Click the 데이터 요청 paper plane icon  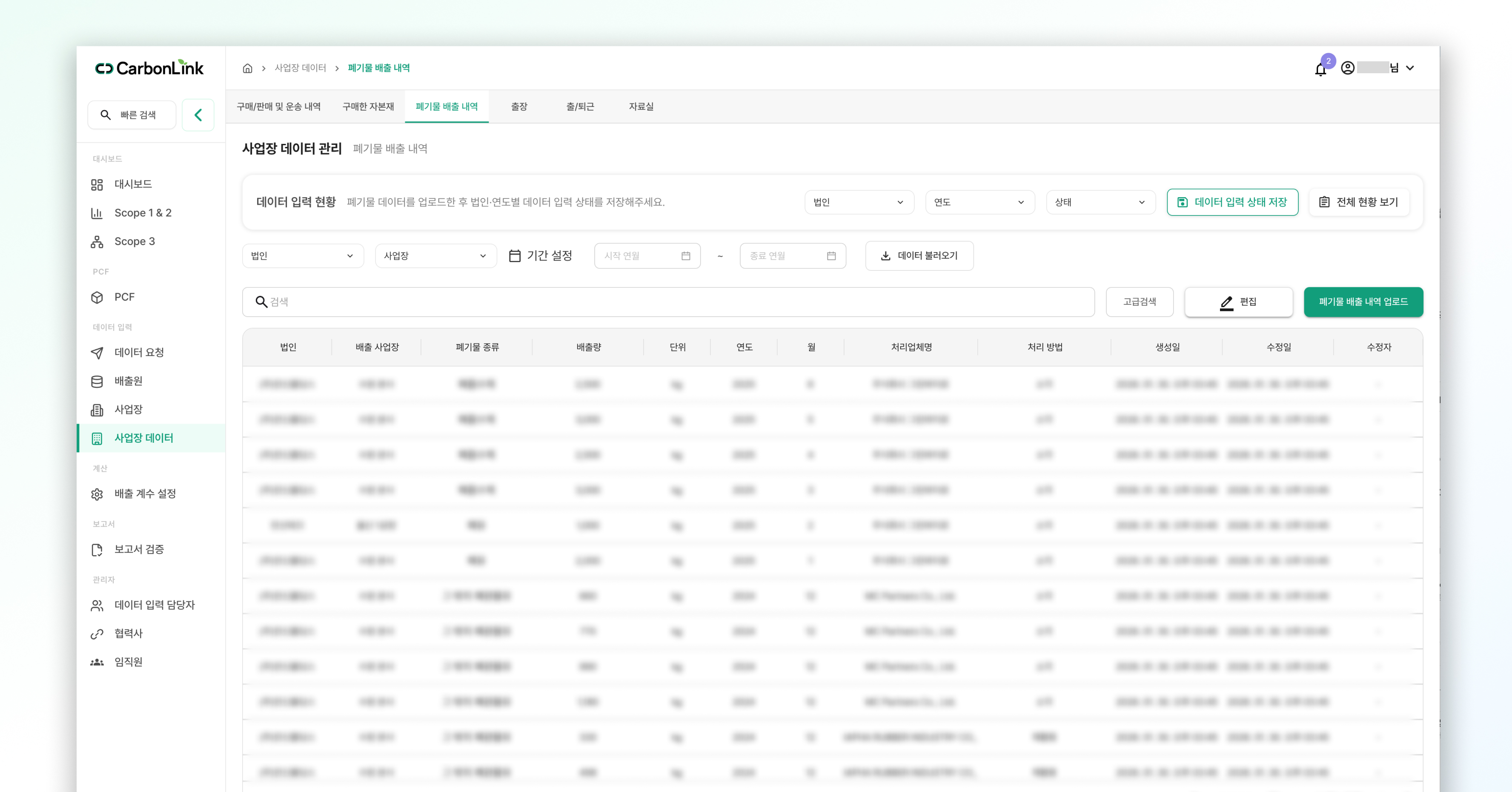click(97, 353)
